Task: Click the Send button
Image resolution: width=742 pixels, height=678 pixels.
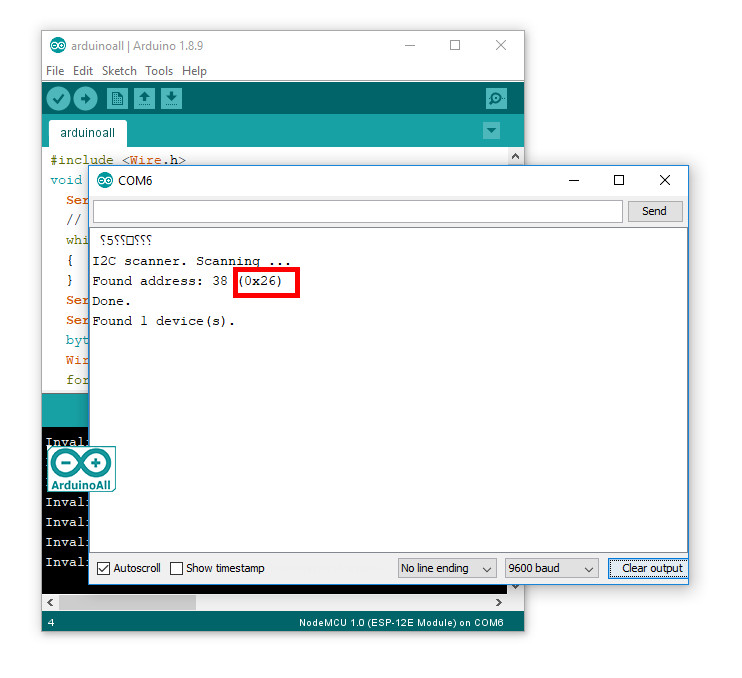Action: (655, 211)
